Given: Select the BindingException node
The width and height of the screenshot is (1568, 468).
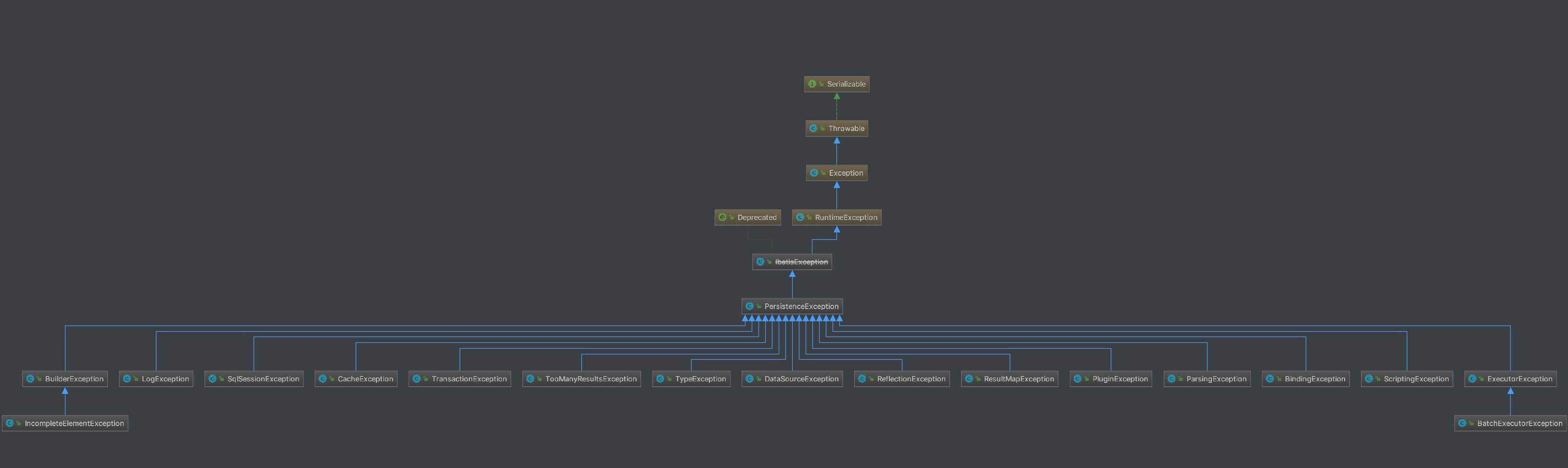Looking at the screenshot, I should pos(1306,378).
